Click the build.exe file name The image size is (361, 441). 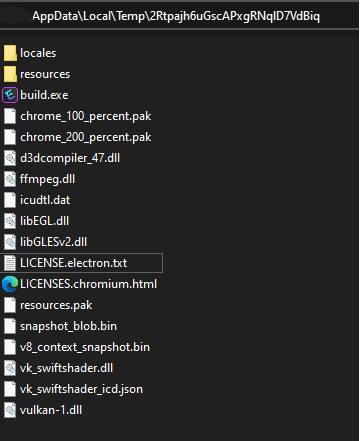(44, 95)
